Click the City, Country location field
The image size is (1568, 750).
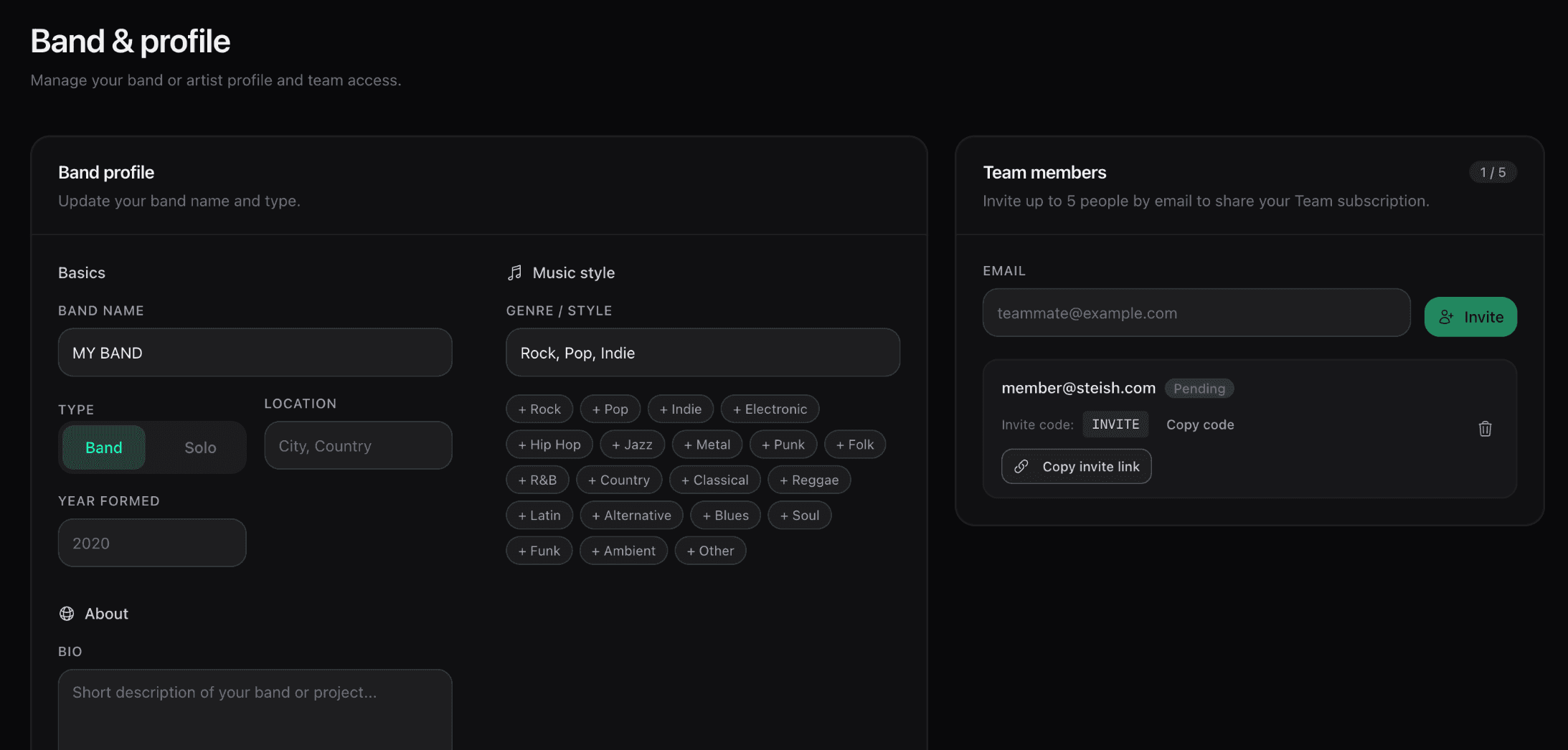(358, 446)
